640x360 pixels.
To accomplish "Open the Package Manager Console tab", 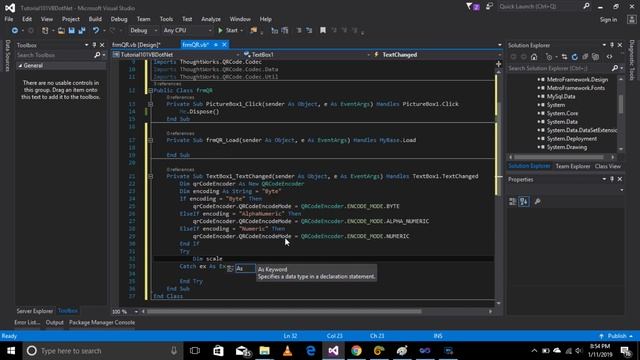I will point(102,322).
